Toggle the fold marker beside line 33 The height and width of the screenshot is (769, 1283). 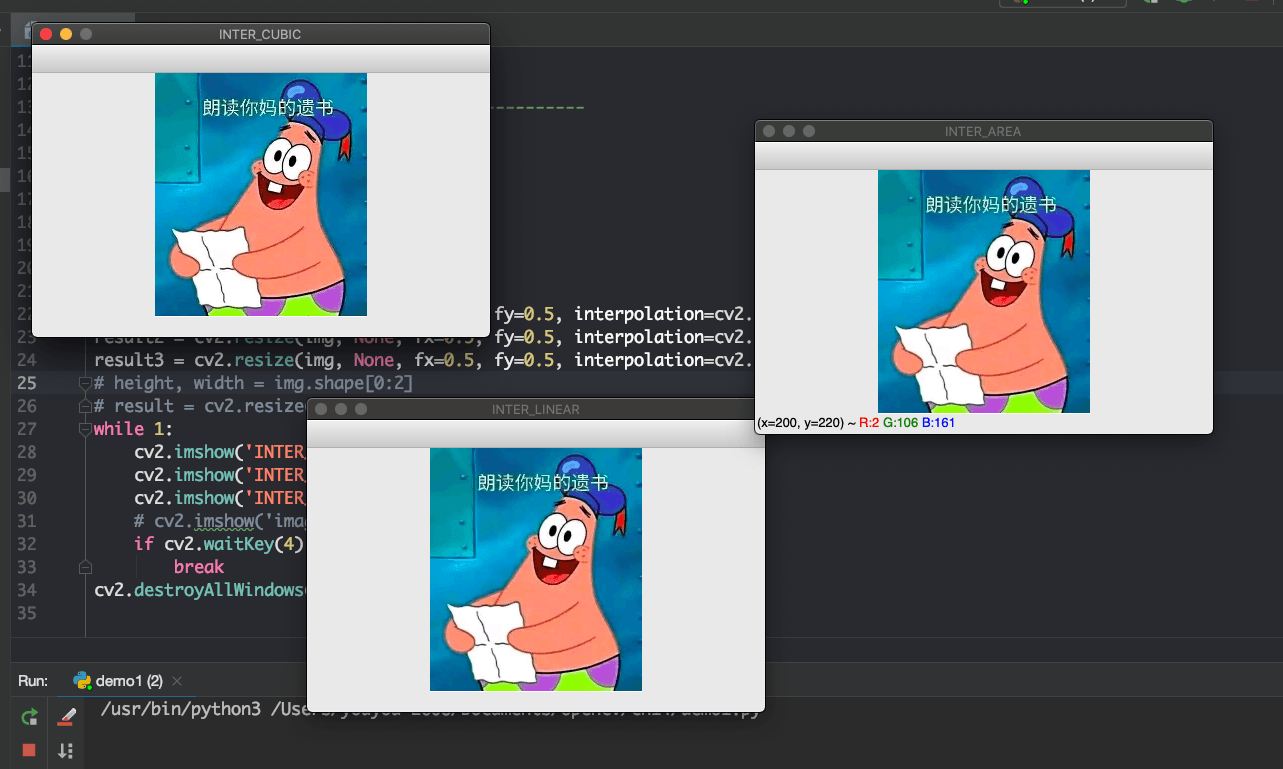pyautogui.click(x=85, y=567)
